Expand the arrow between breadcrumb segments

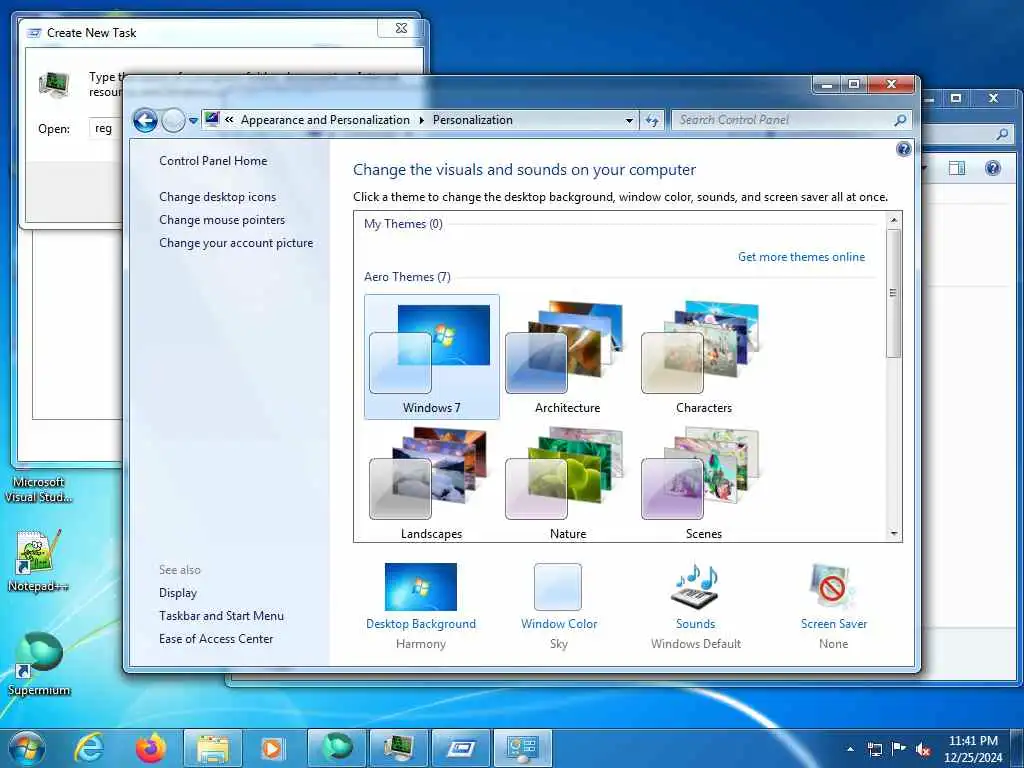[x=421, y=121]
